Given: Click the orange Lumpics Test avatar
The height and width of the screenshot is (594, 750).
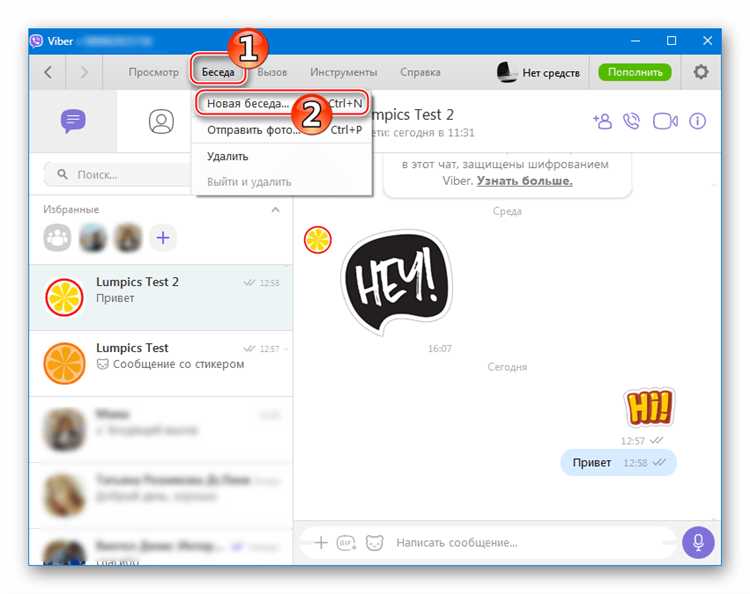Looking at the screenshot, I should (64, 363).
